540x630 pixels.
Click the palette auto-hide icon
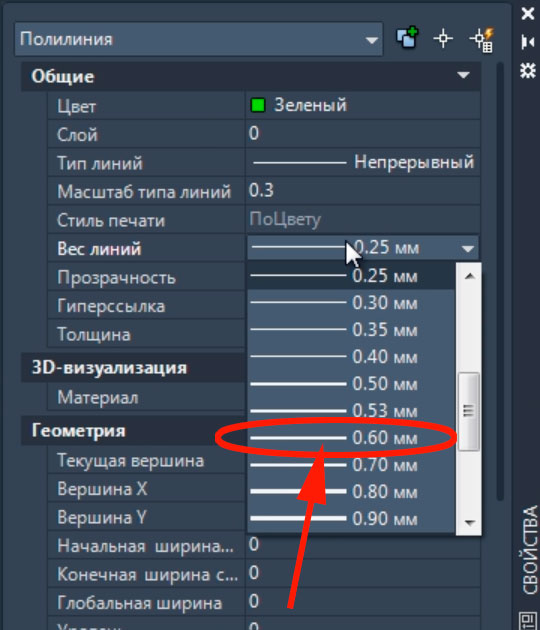pos(528,42)
